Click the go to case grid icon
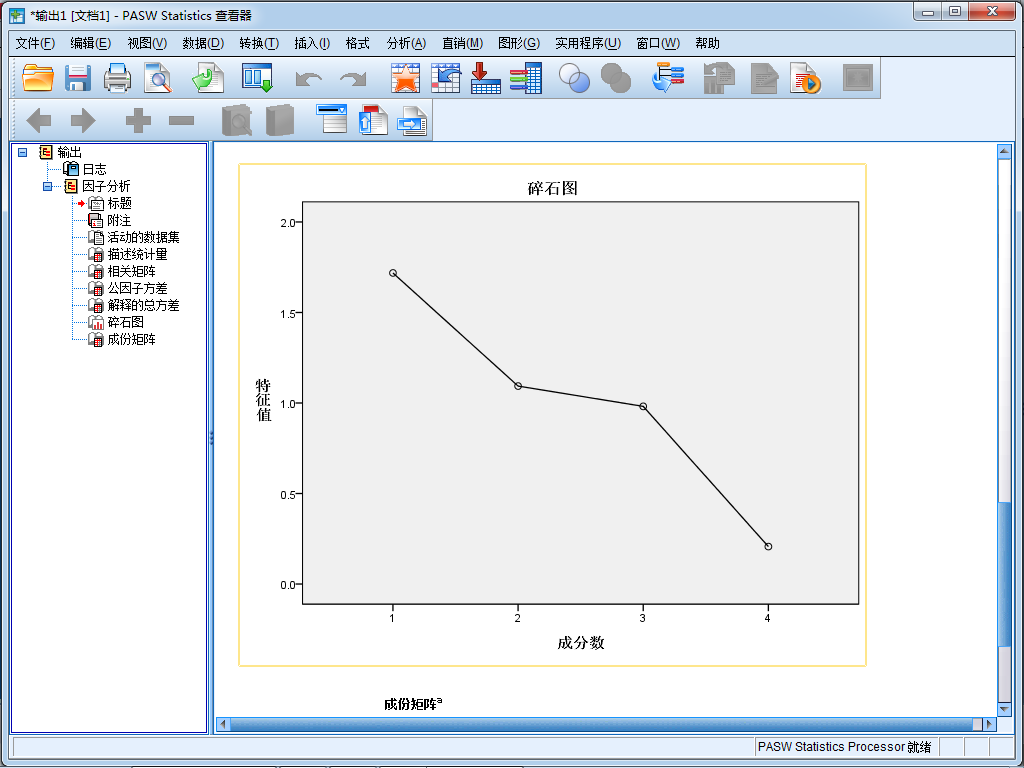Viewport: 1024px width, 768px height. tap(446, 78)
